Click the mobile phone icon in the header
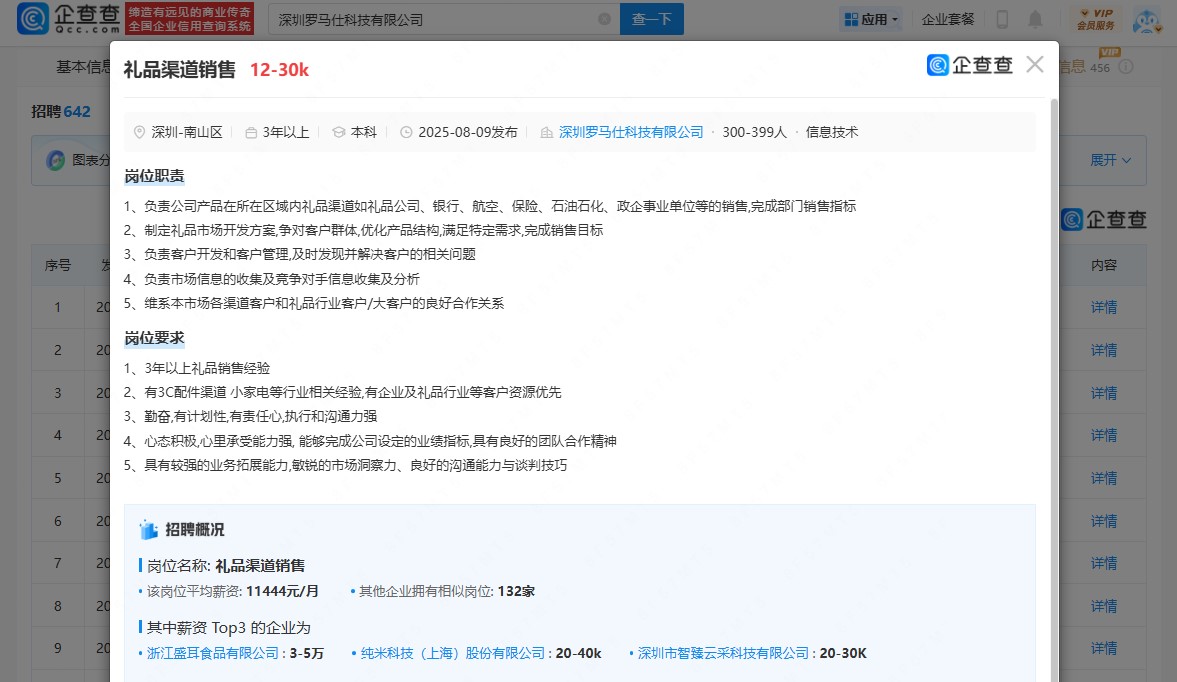 [1002, 20]
